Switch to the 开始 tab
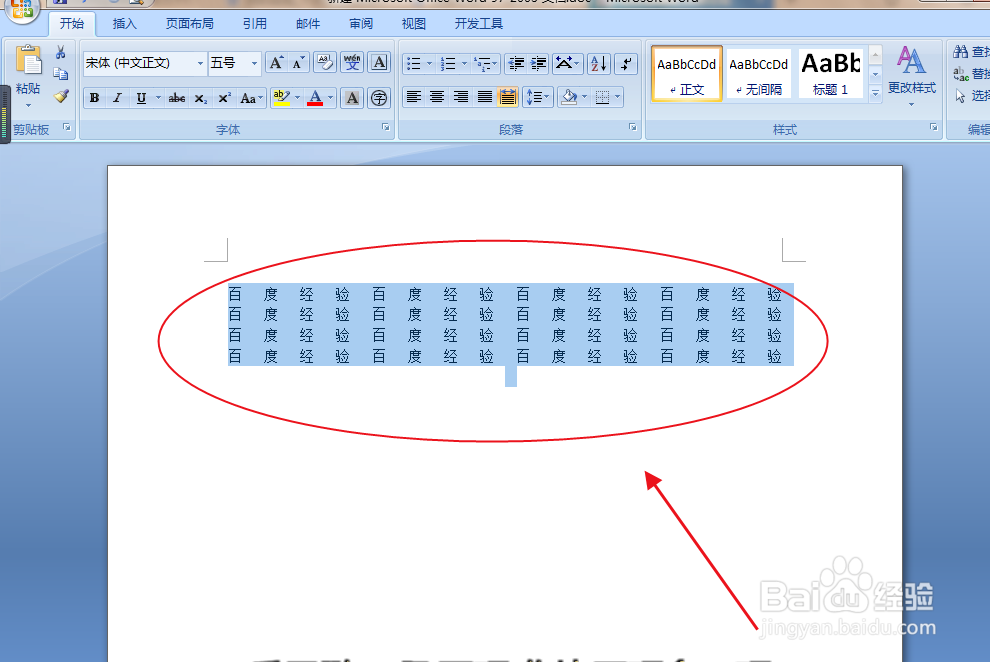 72,24
